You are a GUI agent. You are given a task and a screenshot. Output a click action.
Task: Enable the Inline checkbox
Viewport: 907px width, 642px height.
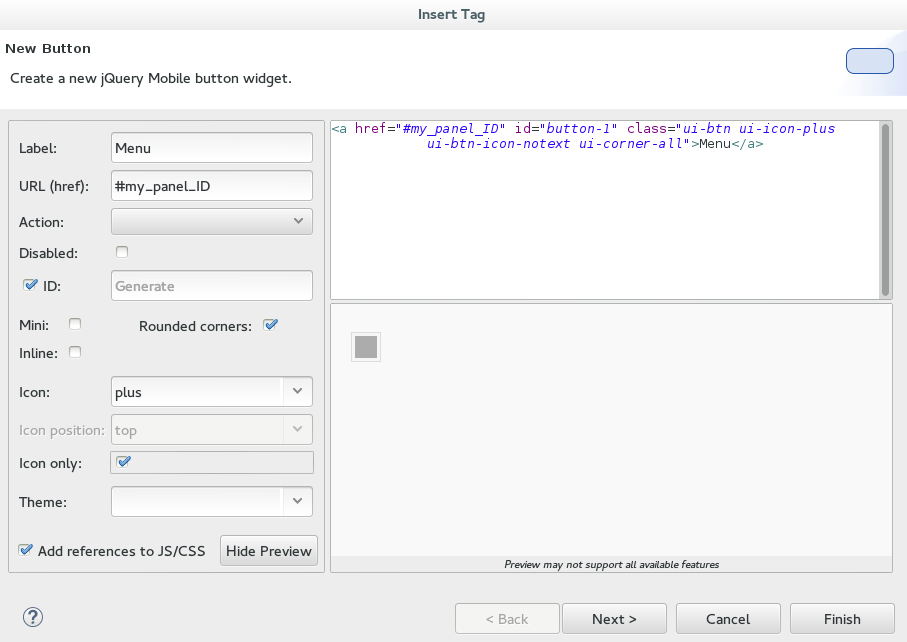[x=75, y=352]
